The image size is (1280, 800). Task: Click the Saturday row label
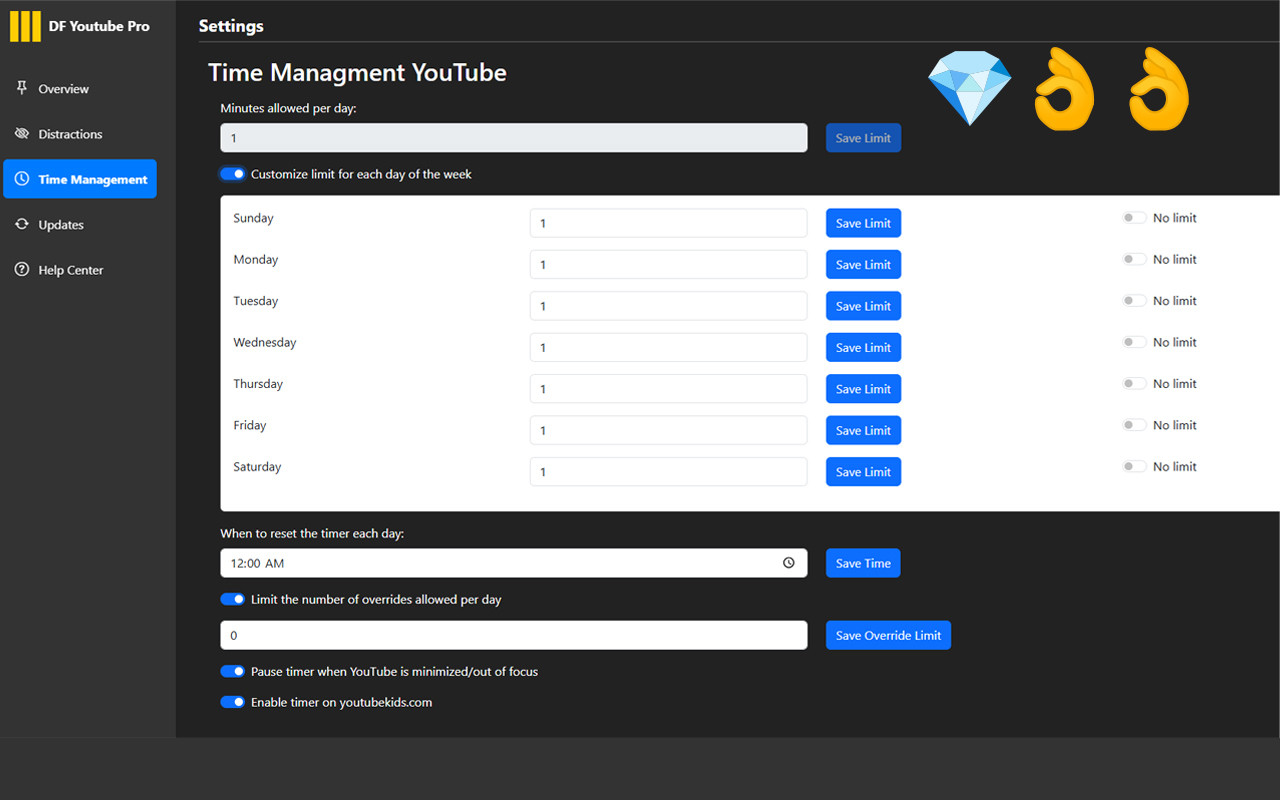click(x=257, y=467)
